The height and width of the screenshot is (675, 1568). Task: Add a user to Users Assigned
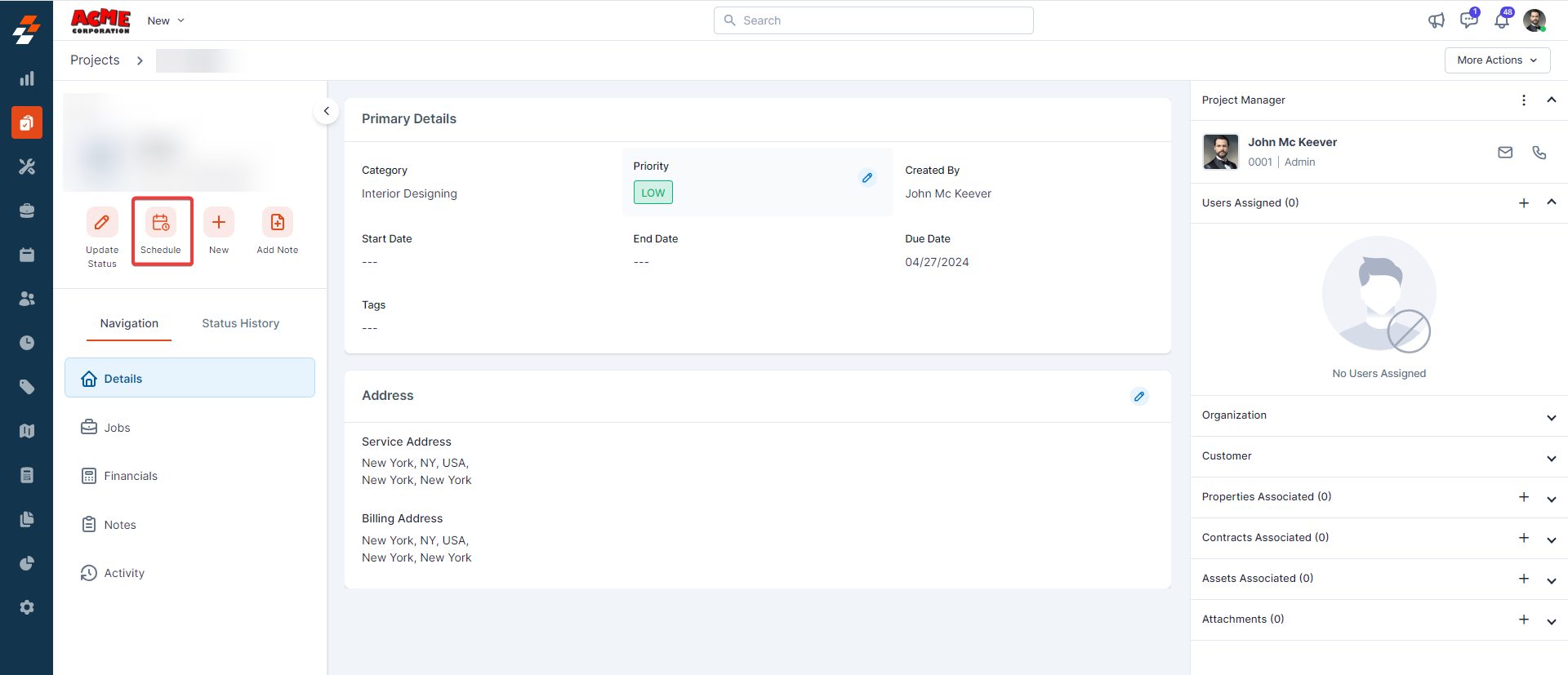point(1524,203)
